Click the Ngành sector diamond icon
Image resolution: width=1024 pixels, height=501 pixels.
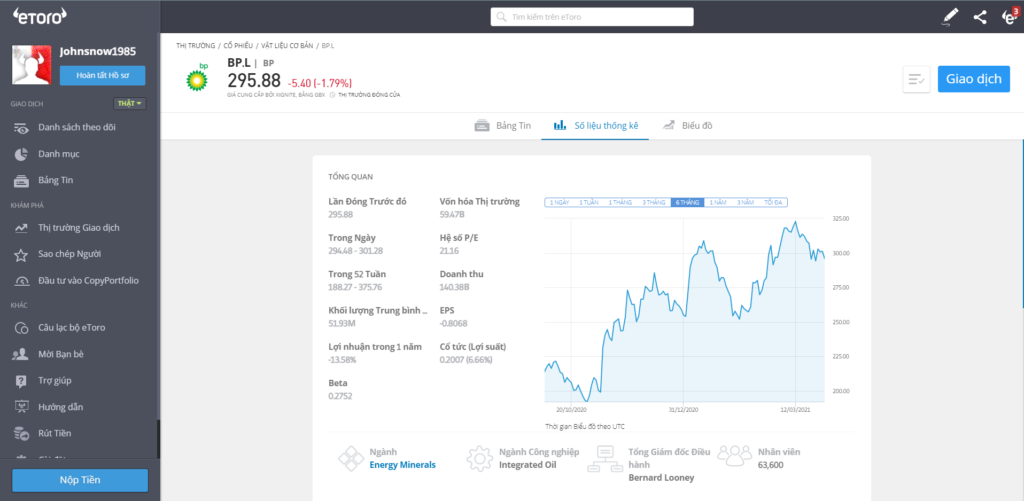click(351, 459)
